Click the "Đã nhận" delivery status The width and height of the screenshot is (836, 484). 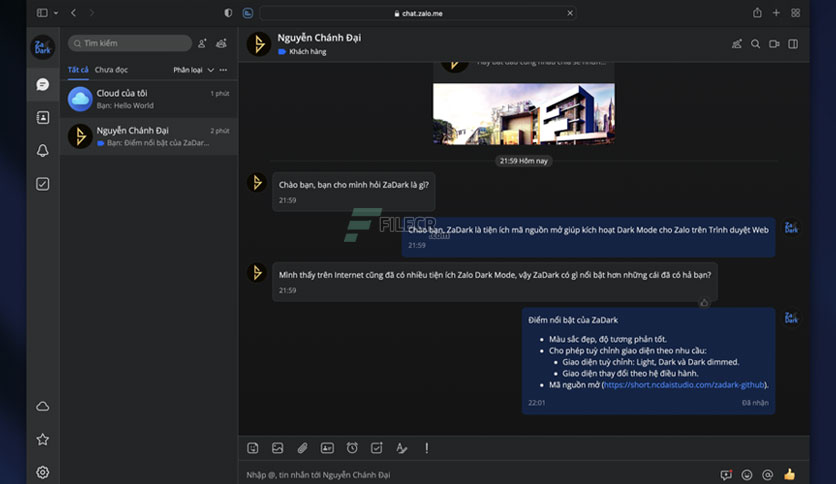tap(755, 403)
